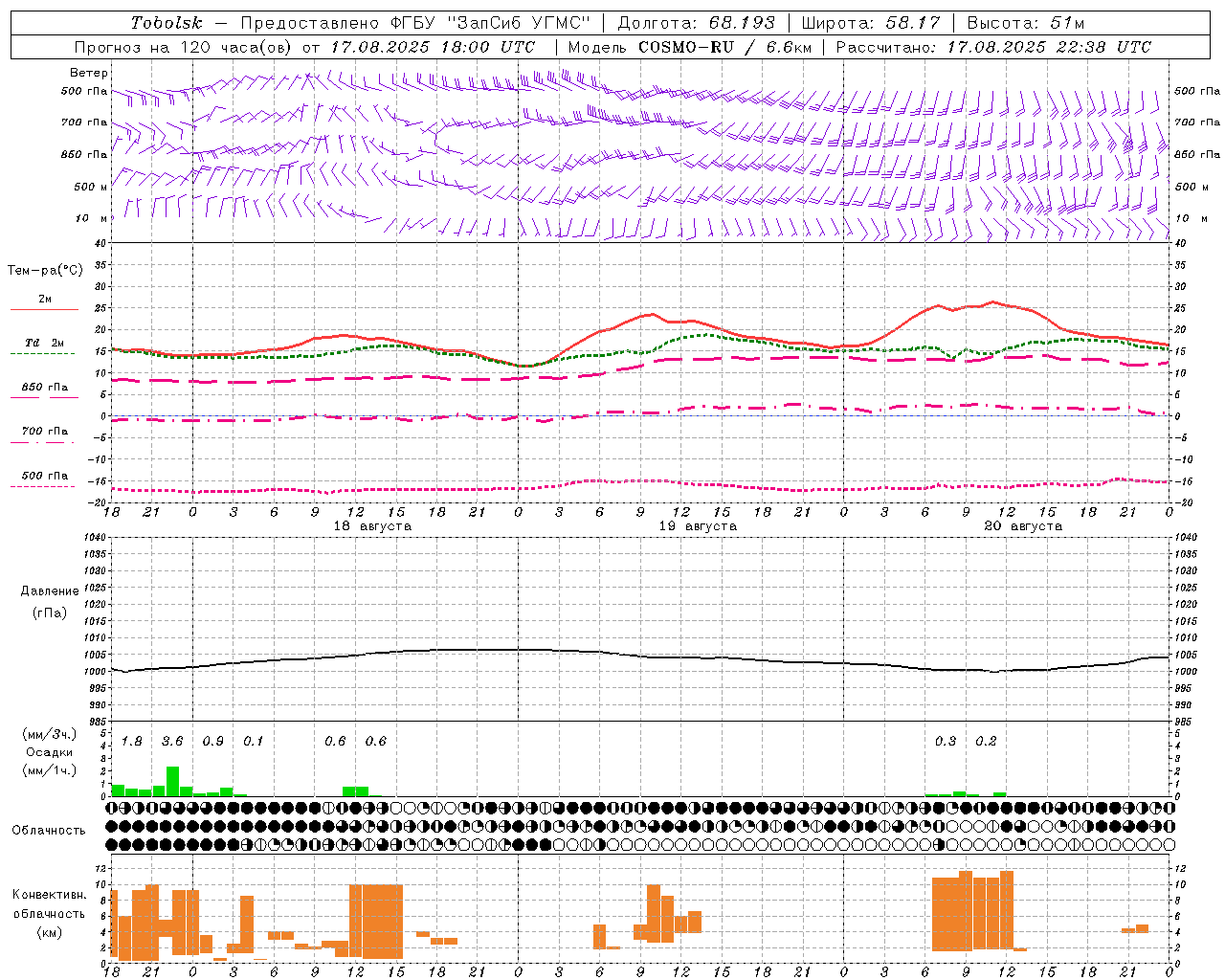1225x980 pixels.
Task: Click the 850 гПа temperature legend entry
Action: click(x=45, y=388)
